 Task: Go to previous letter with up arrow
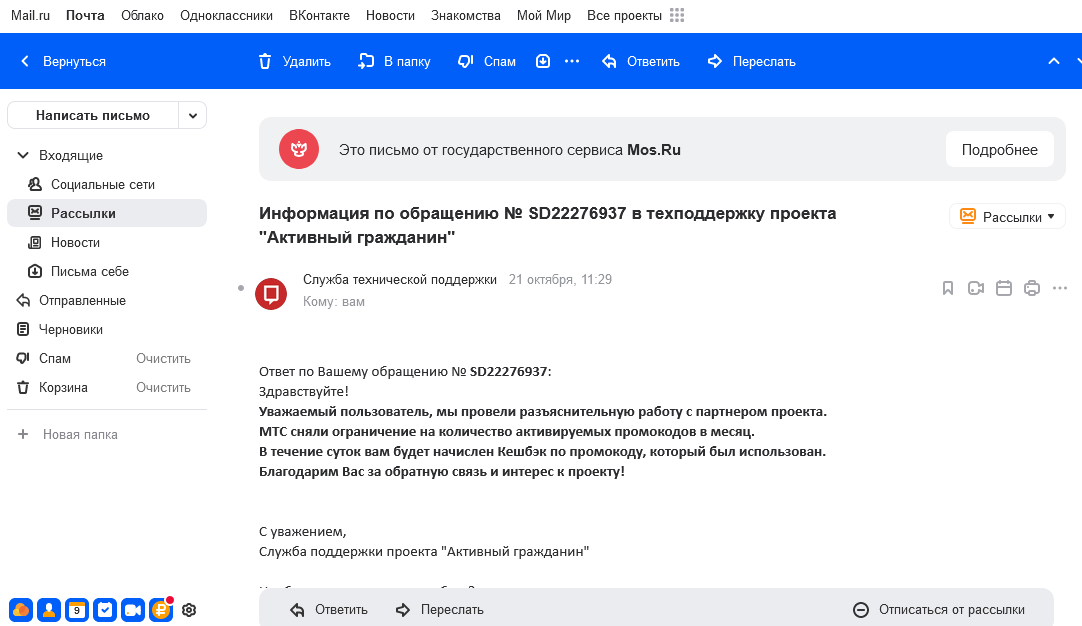1054,61
